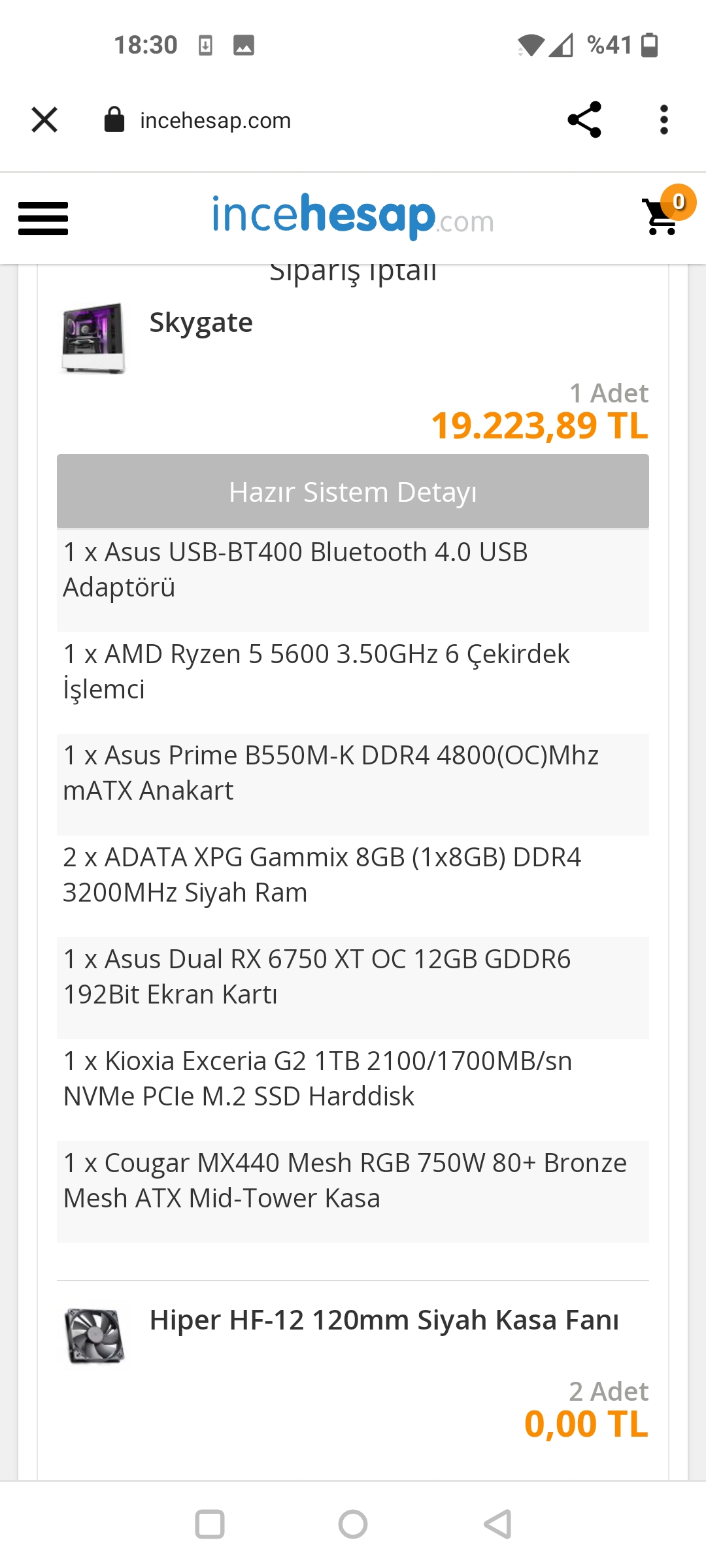Screen dimensions: 706x1568
Task: Open the Skygate product title link
Action: [x=201, y=322]
